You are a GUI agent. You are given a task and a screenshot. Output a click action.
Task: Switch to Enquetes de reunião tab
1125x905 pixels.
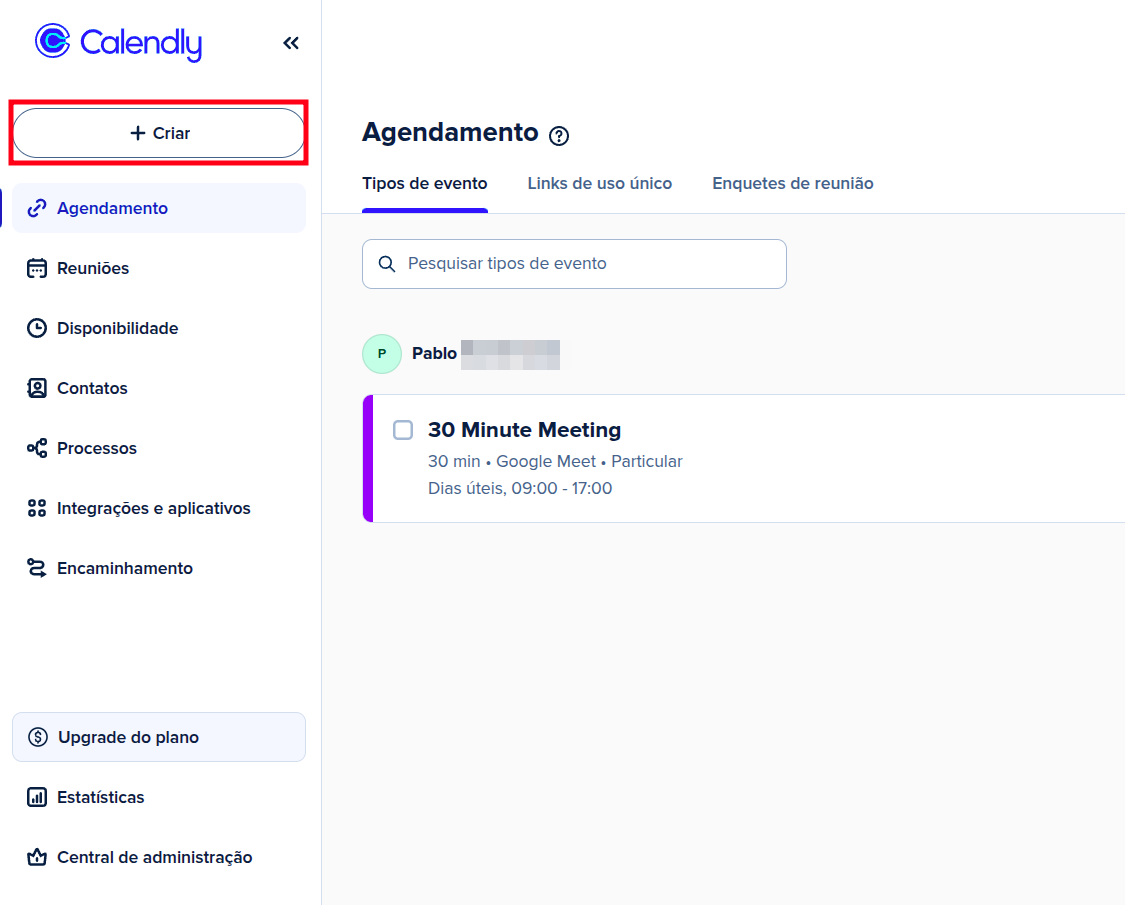pos(793,184)
